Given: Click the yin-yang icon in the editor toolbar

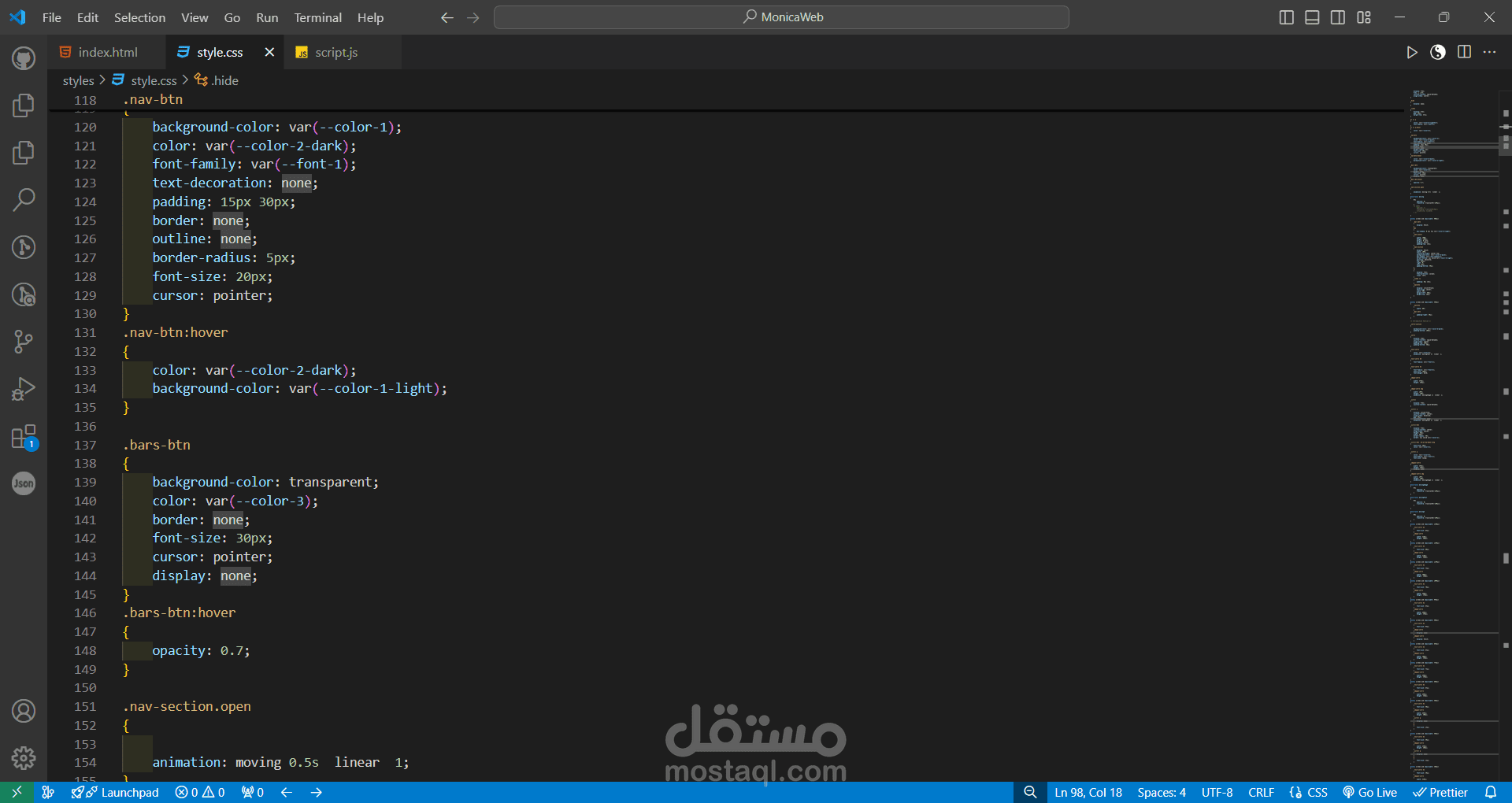Looking at the screenshot, I should [1438, 52].
